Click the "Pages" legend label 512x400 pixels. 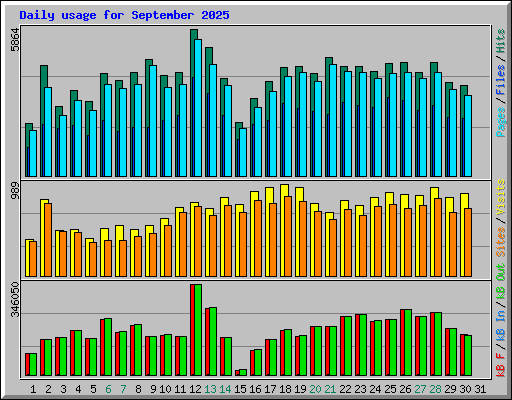(501, 122)
